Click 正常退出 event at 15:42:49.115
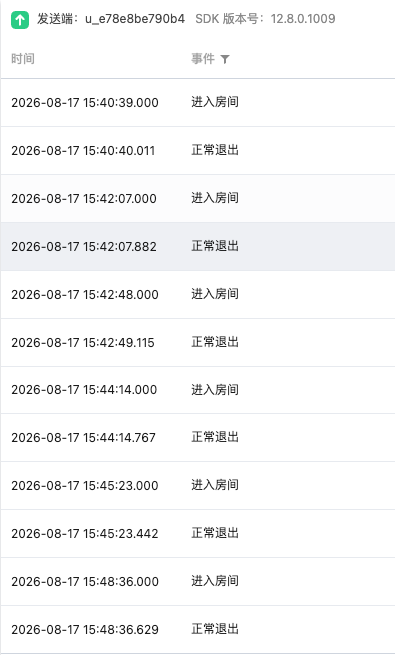This screenshot has height=655, width=395. 215,342
